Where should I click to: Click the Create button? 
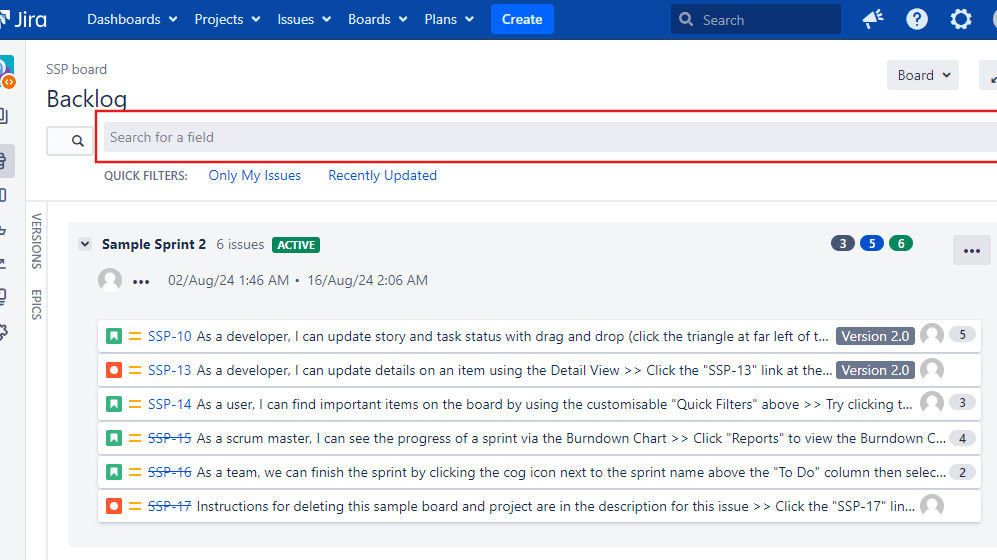(522, 19)
